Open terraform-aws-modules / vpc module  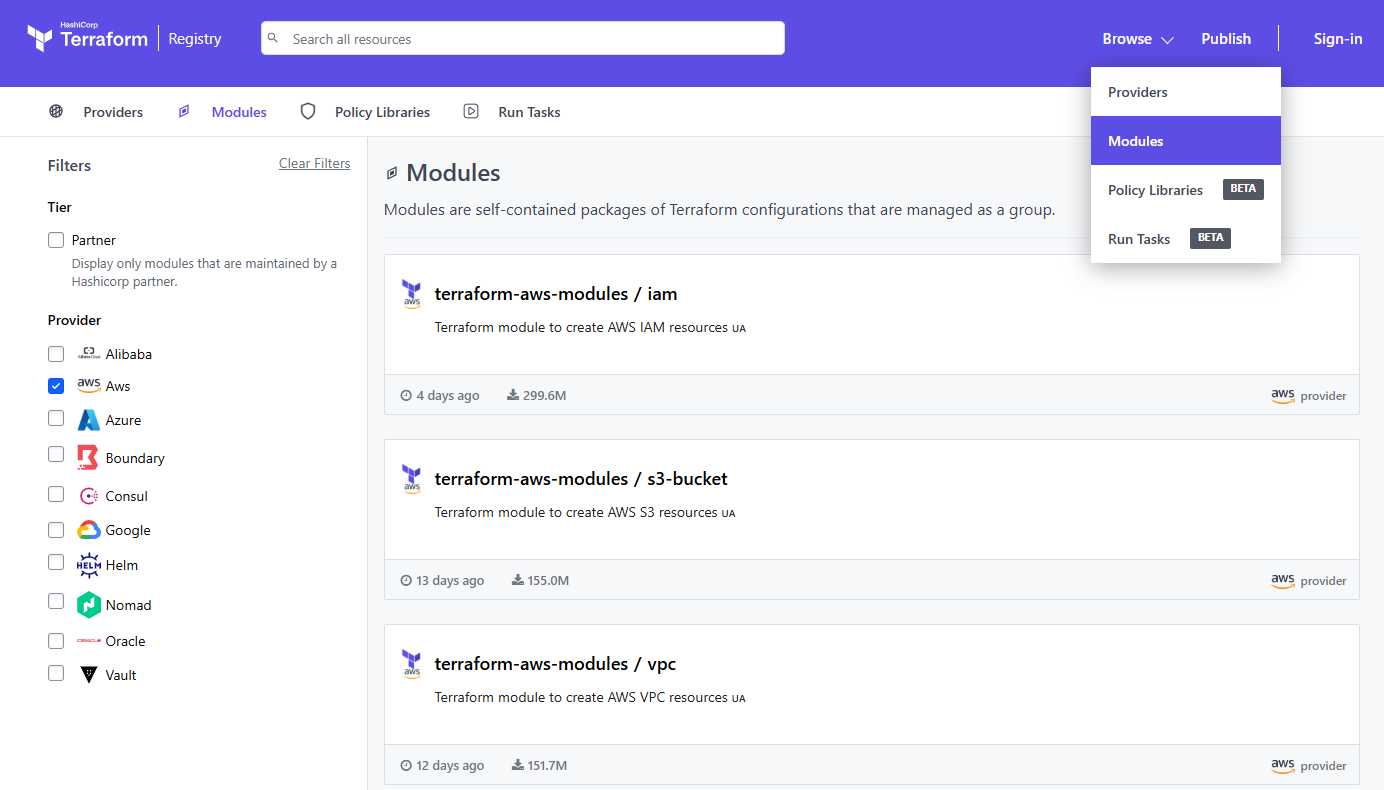(x=556, y=664)
